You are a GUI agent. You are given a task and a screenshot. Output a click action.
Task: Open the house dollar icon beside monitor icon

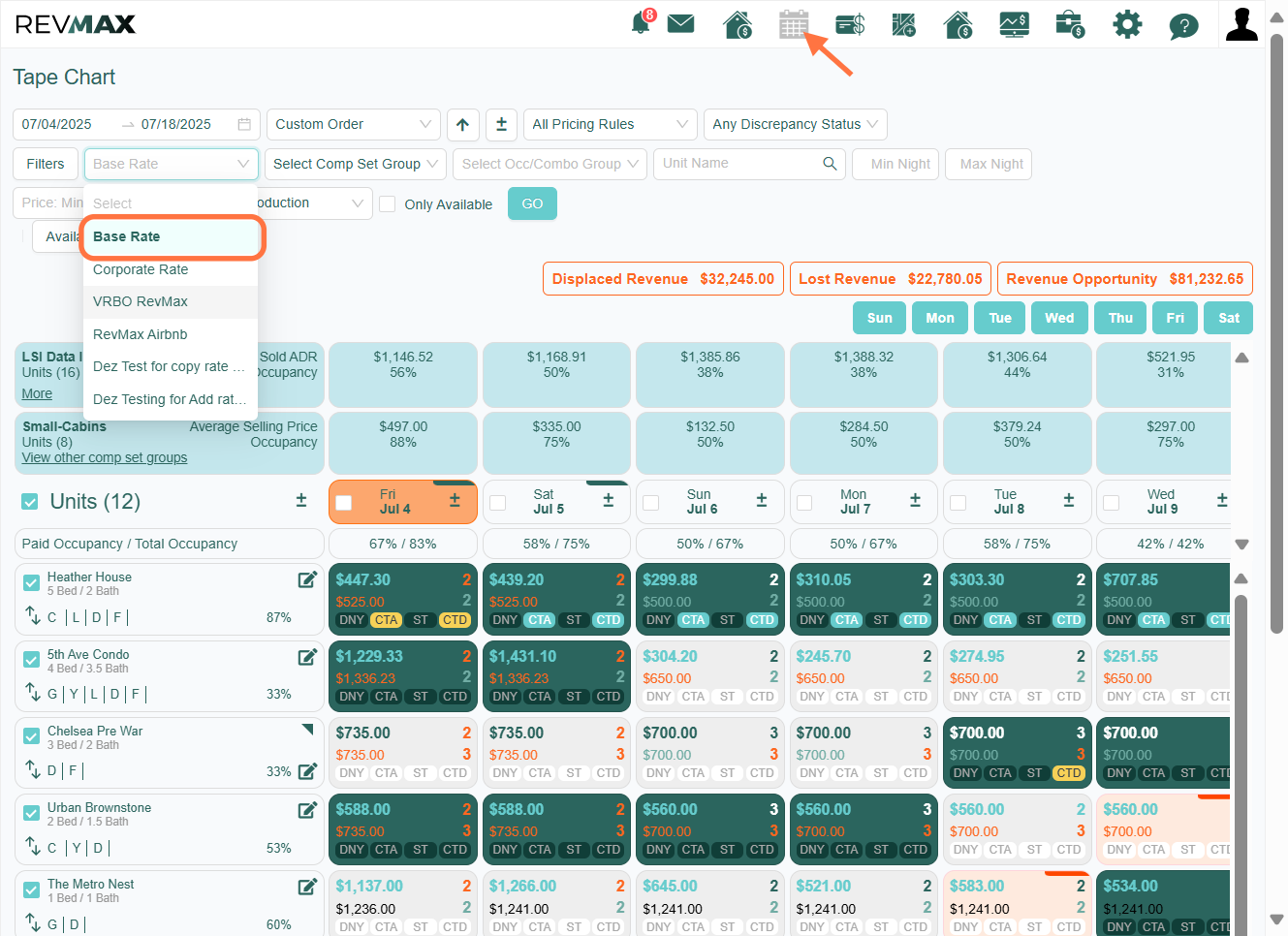tap(958, 24)
